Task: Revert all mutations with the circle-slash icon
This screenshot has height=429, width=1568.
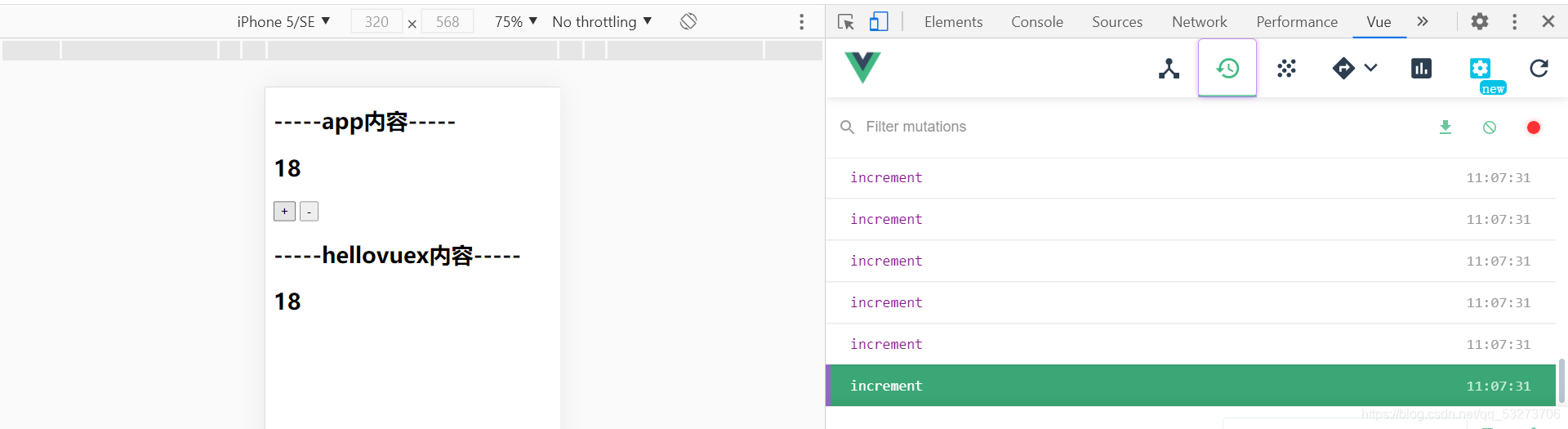Action: pos(1490,127)
